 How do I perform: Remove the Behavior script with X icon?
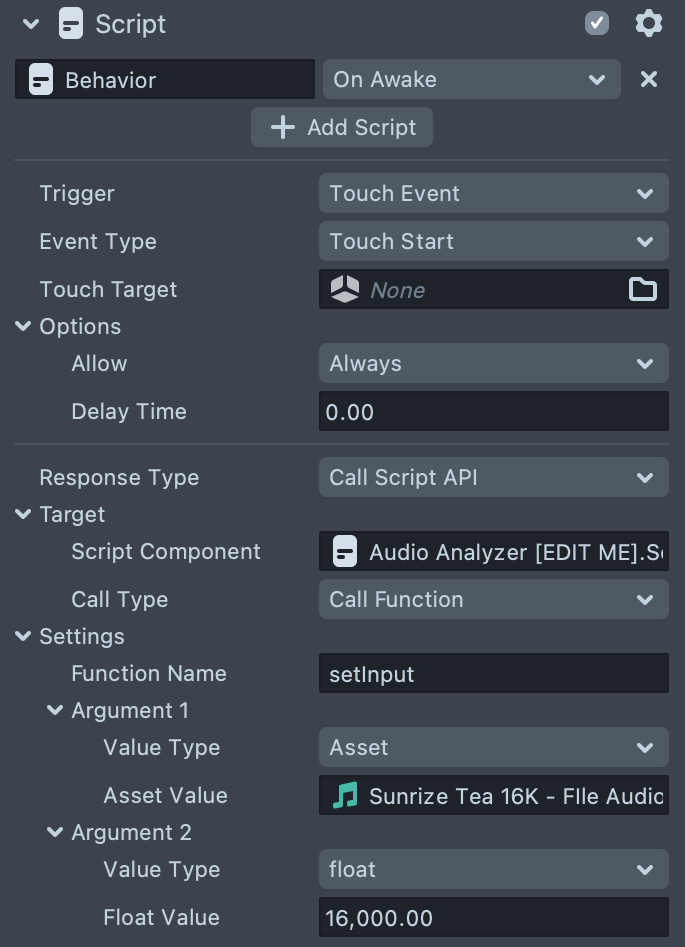point(649,79)
